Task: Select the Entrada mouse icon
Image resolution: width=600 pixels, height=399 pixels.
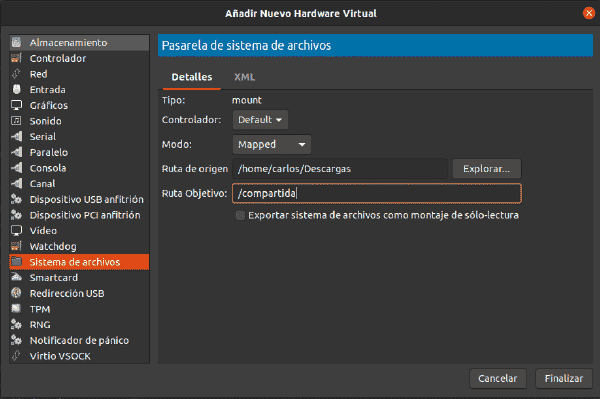Action: click(x=16, y=89)
